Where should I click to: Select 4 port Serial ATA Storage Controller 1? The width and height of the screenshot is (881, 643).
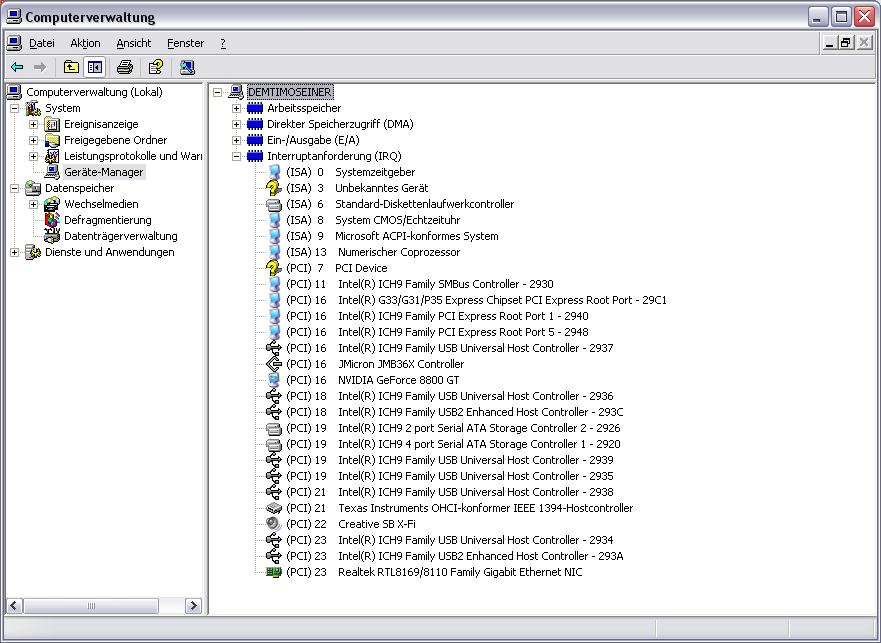[453, 444]
